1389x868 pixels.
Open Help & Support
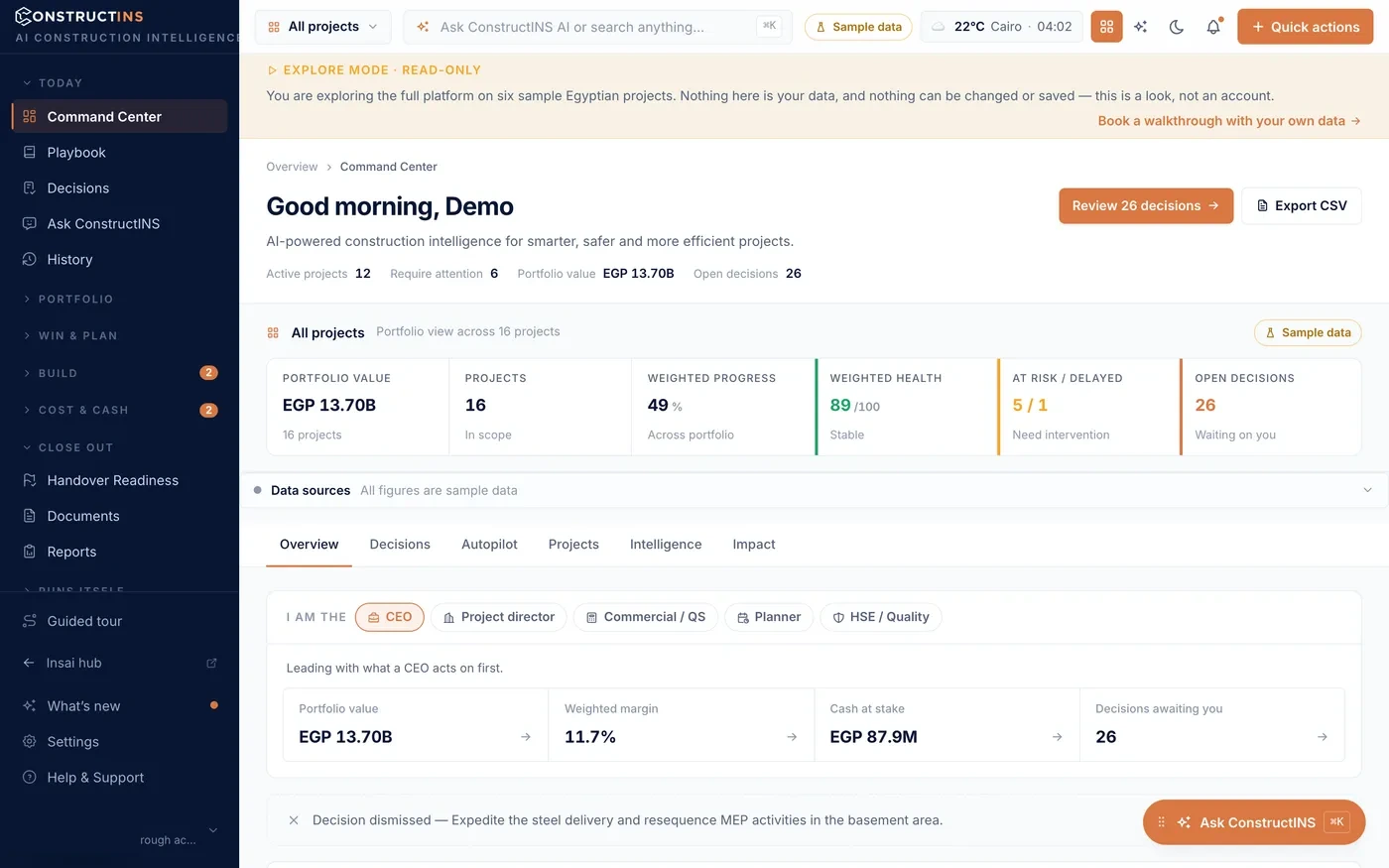click(x=119, y=777)
